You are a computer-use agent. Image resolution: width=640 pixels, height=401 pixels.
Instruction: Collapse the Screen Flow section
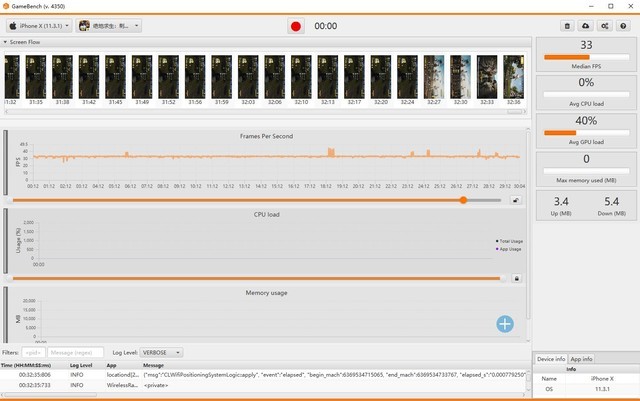(6, 42)
